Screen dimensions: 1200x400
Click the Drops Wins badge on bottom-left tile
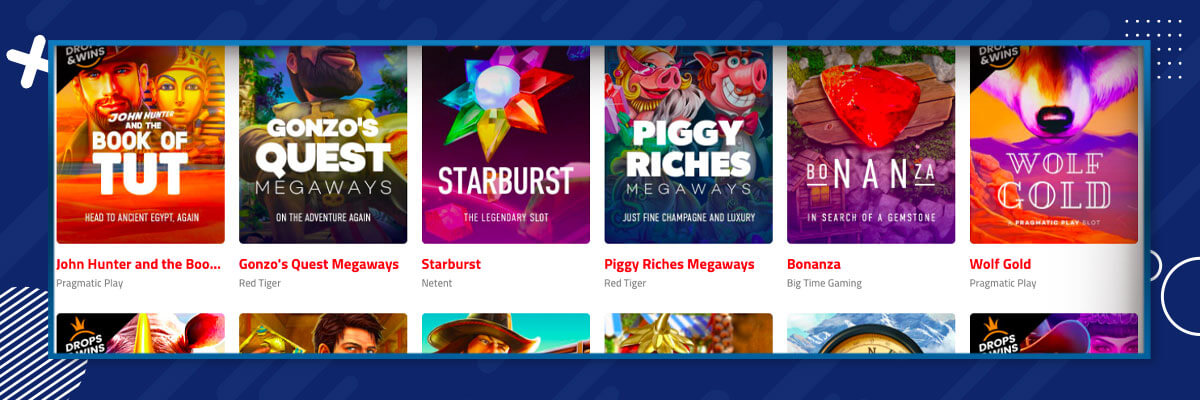[x=80, y=334]
